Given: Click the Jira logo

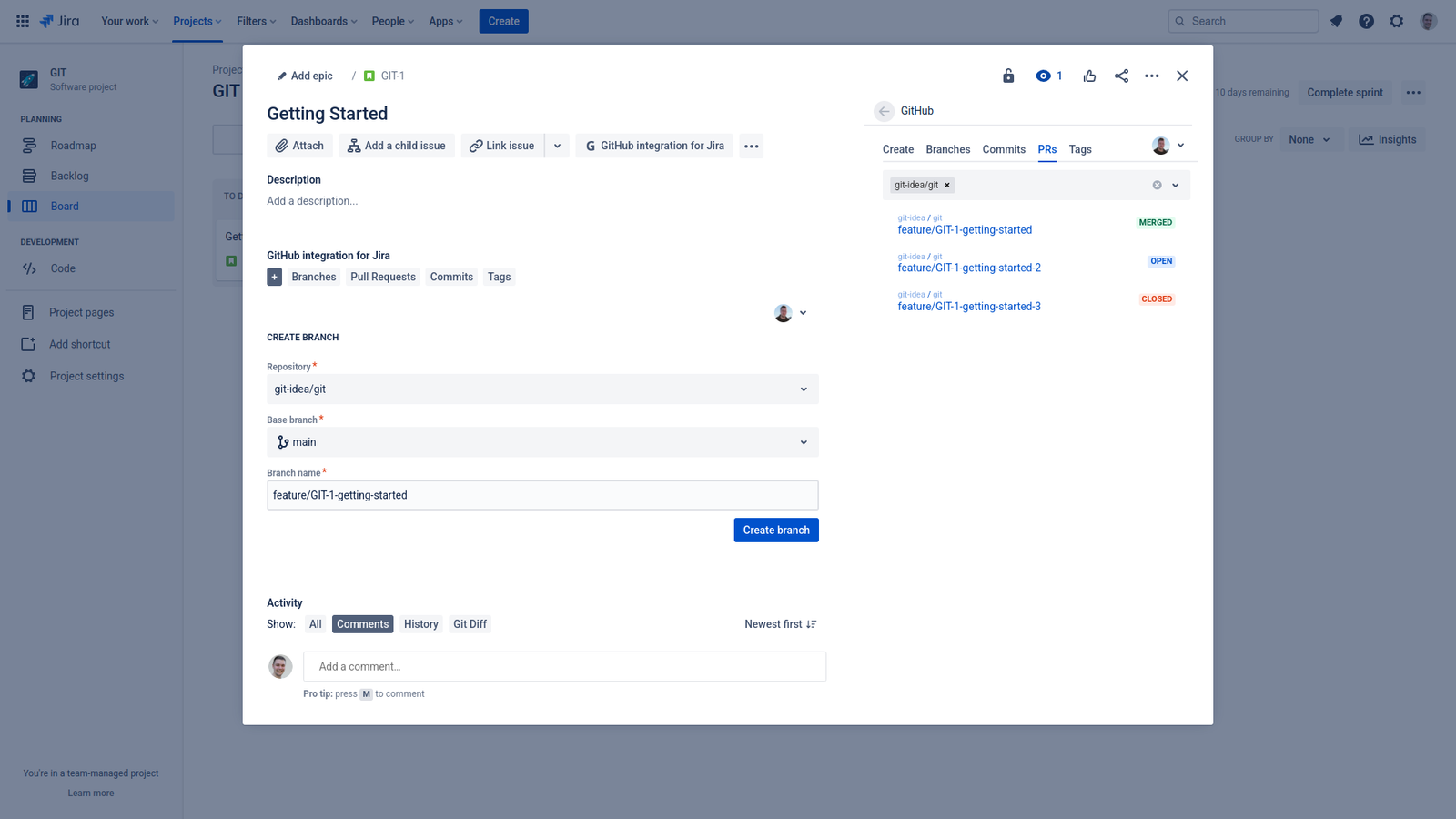Looking at the screenshot, I should pyautogui.click(x=59, y=21).
